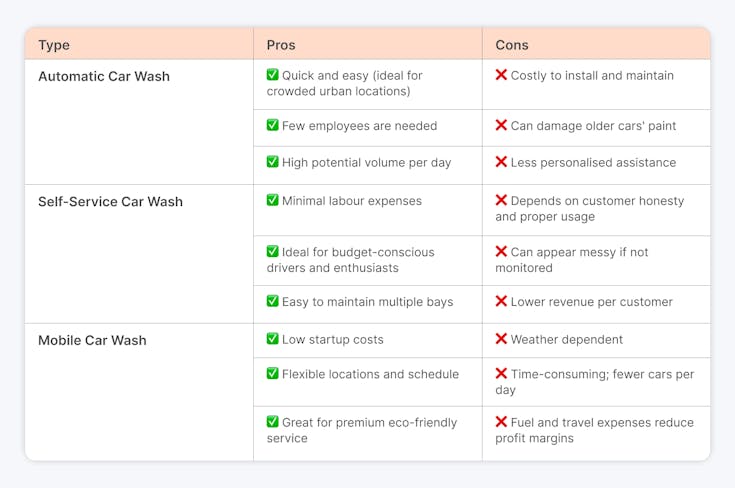Viewport: 735px width, 488px height.
Task: Click the green checkmark beside Quick and easy
Action: pos(272,75)
